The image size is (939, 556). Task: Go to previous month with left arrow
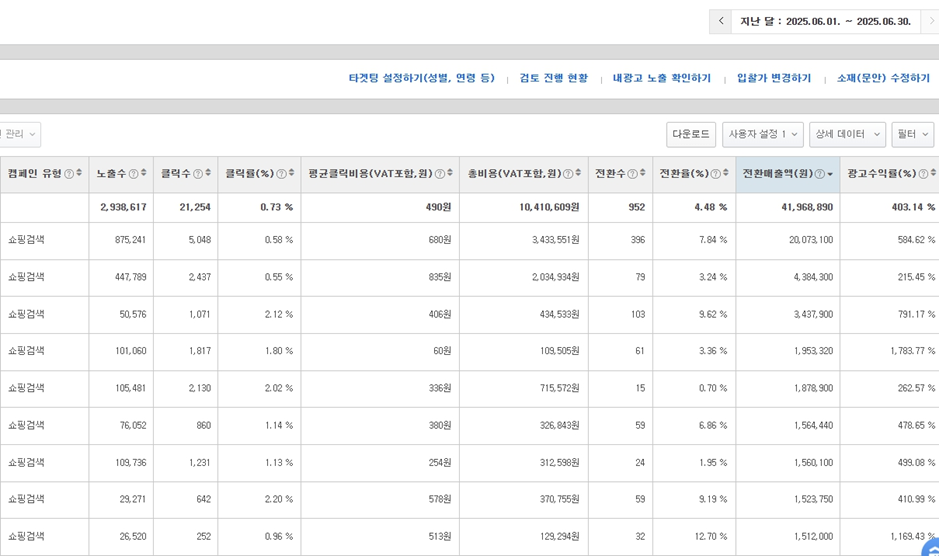pyautogui.click(x=720, y=21)
